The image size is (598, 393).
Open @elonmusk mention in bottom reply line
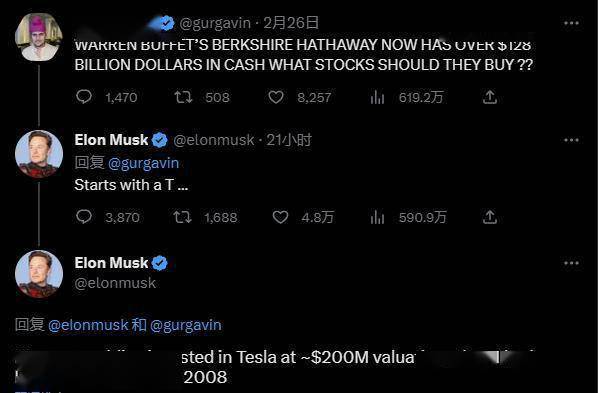point(88,325)
